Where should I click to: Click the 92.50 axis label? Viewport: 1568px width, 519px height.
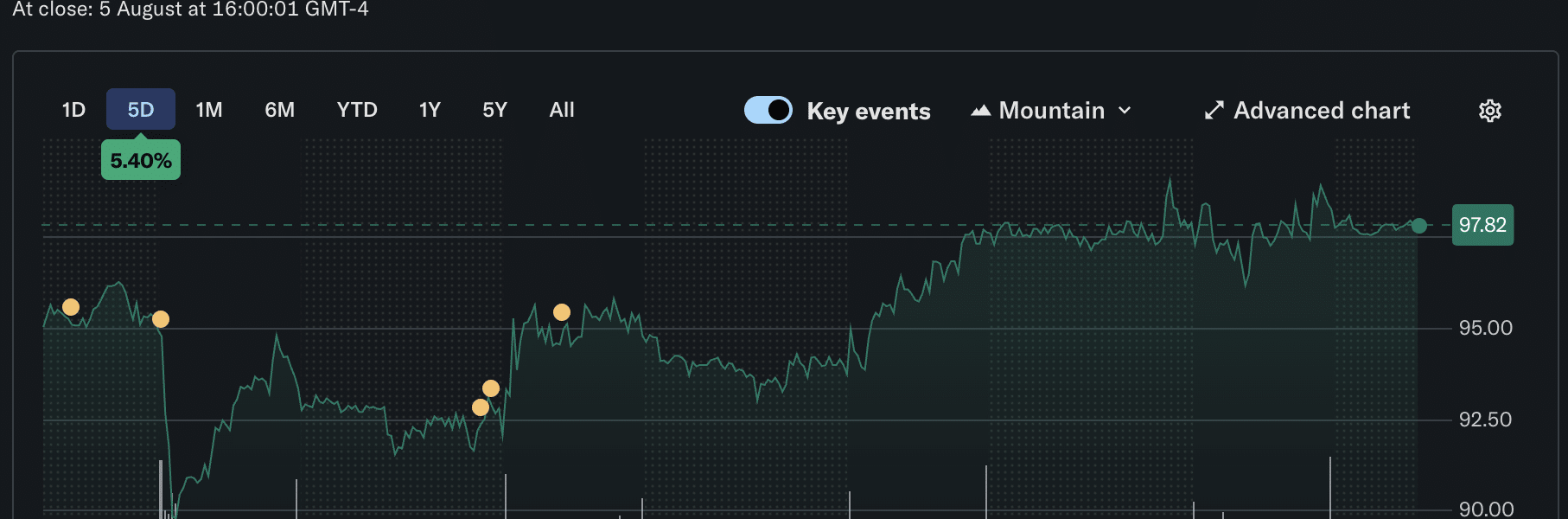1485,420
